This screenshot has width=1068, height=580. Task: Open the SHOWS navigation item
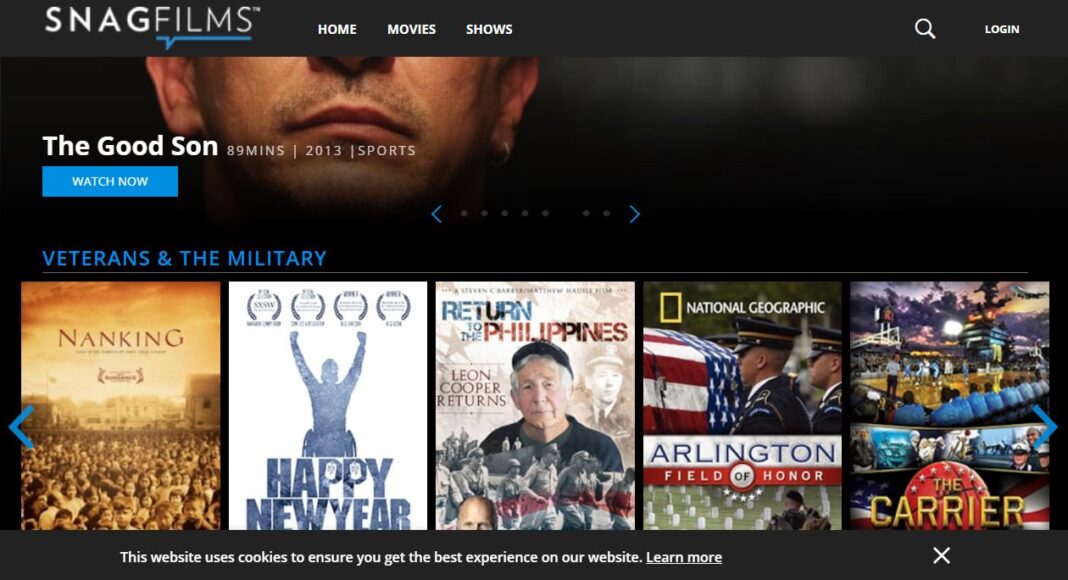tap(489, 29)
